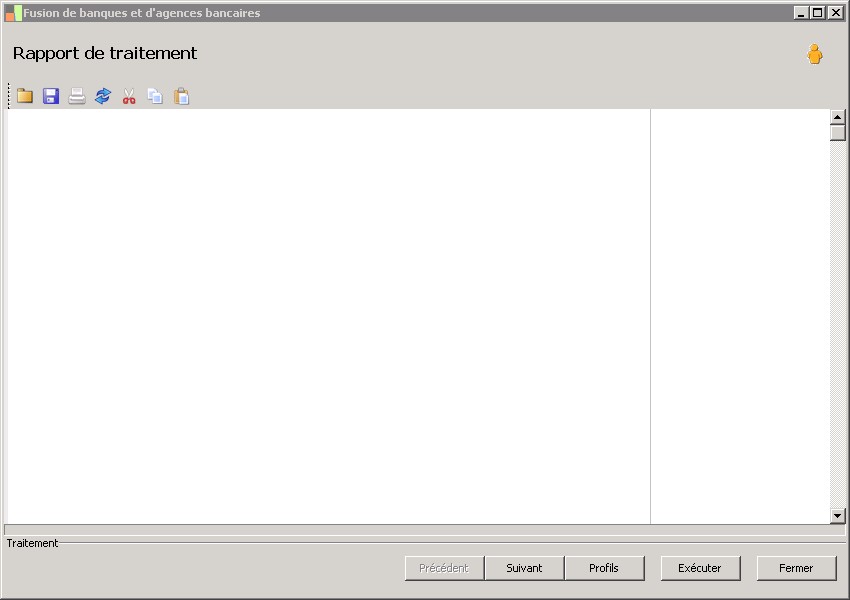Copy selection with the copy icon
The image size is (850, 600).
point(155,96)
